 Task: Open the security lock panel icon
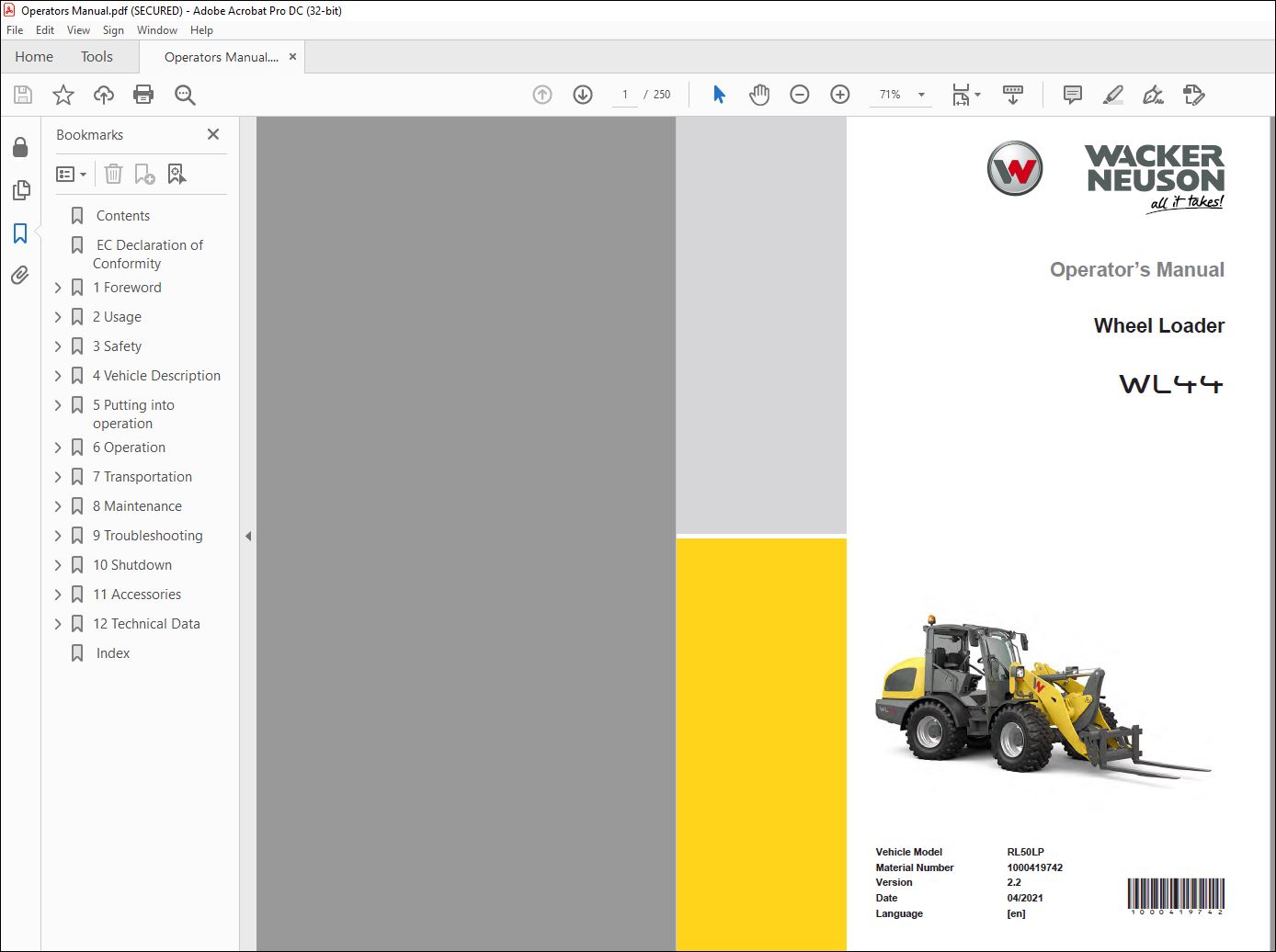pyautogui.click(x=20, y=147)
